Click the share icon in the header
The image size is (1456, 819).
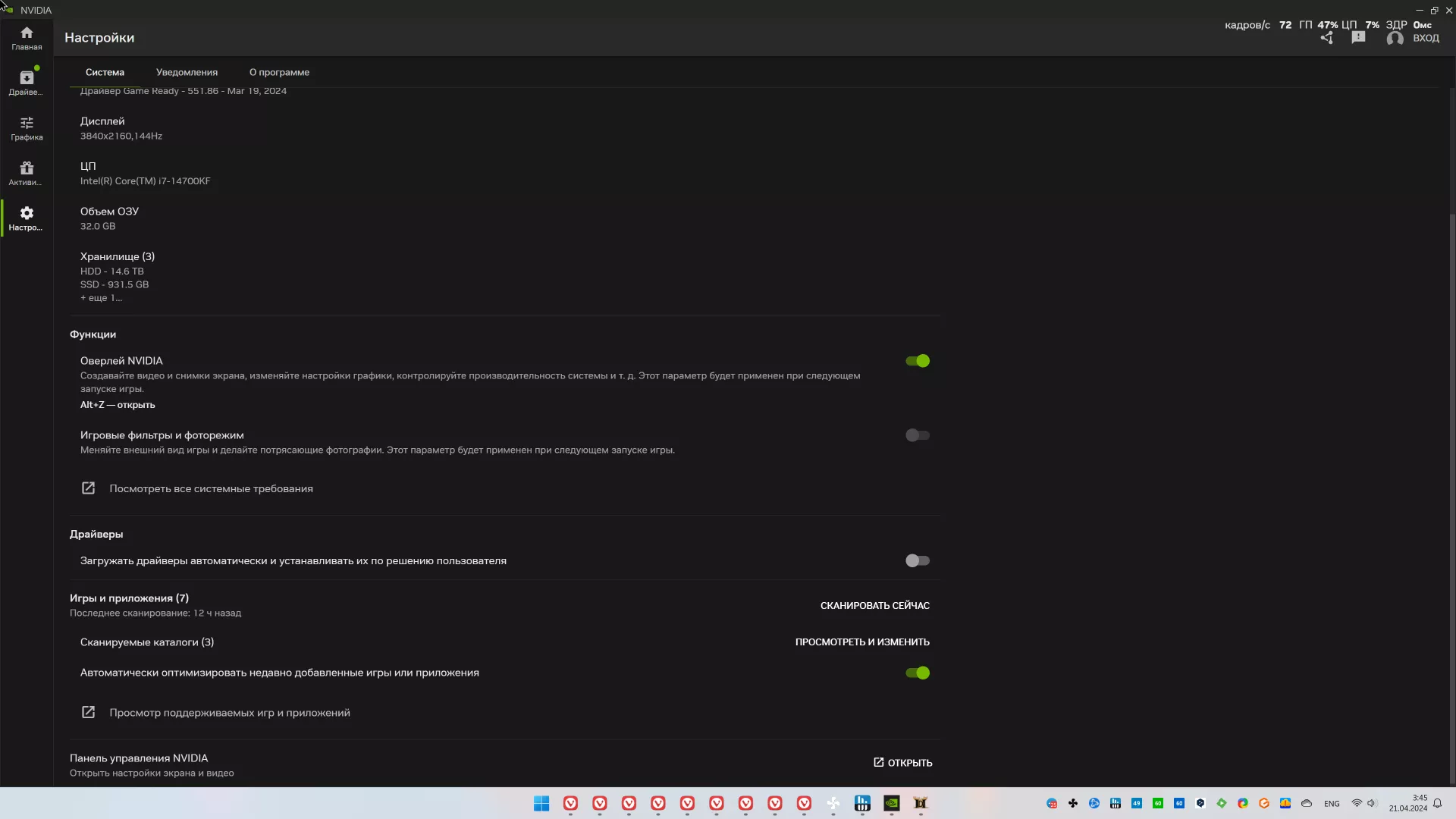1326,38
